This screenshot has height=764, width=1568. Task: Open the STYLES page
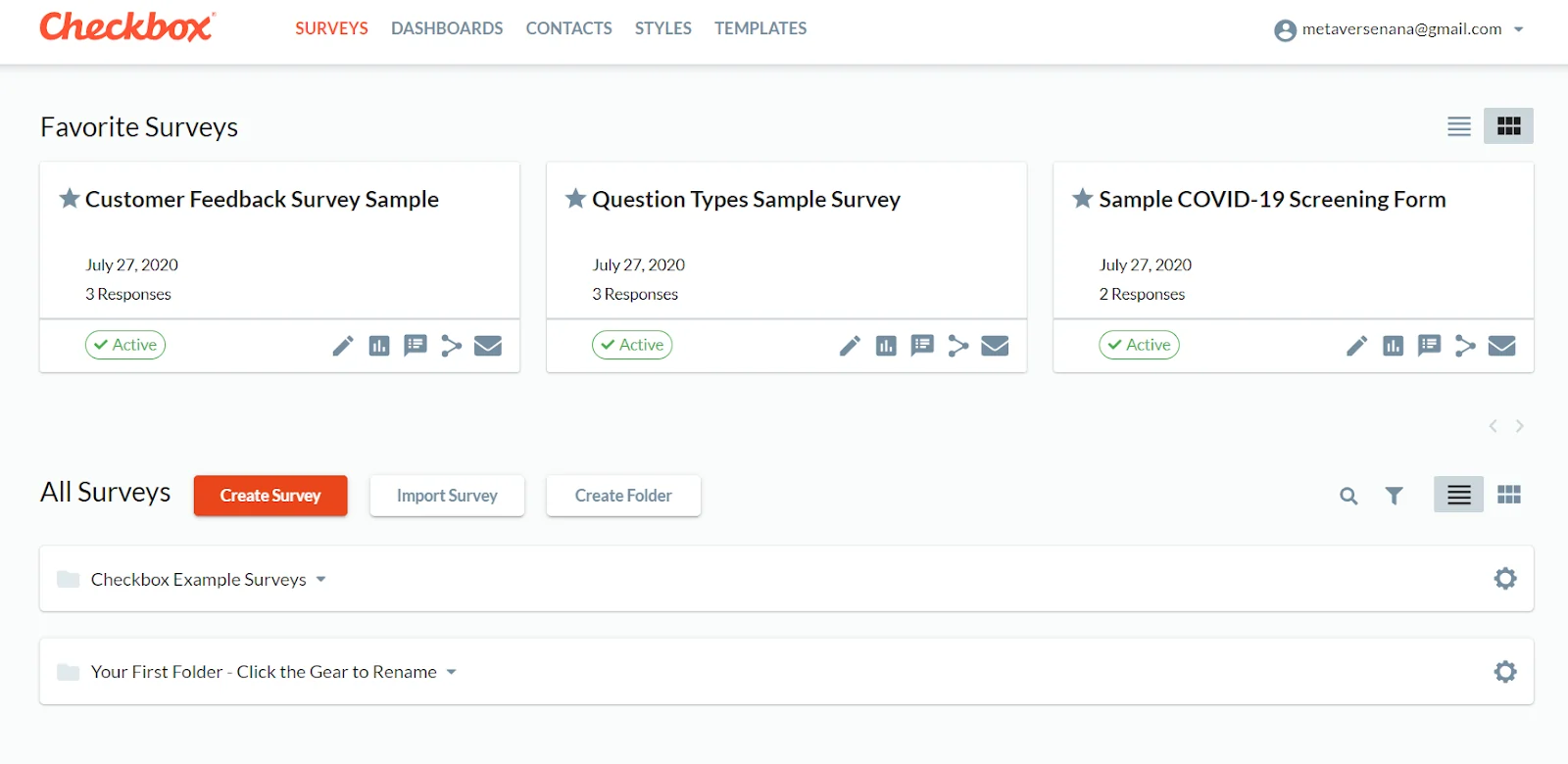click(x=662, y=28)
